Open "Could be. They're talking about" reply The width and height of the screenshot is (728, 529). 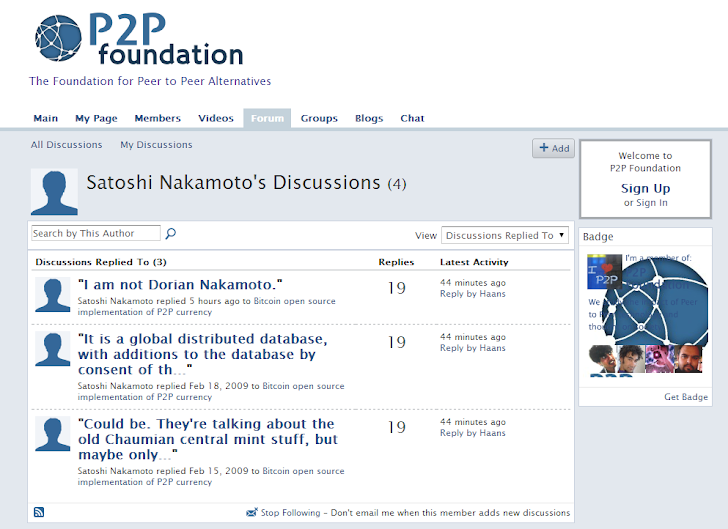tap(208, 439)
